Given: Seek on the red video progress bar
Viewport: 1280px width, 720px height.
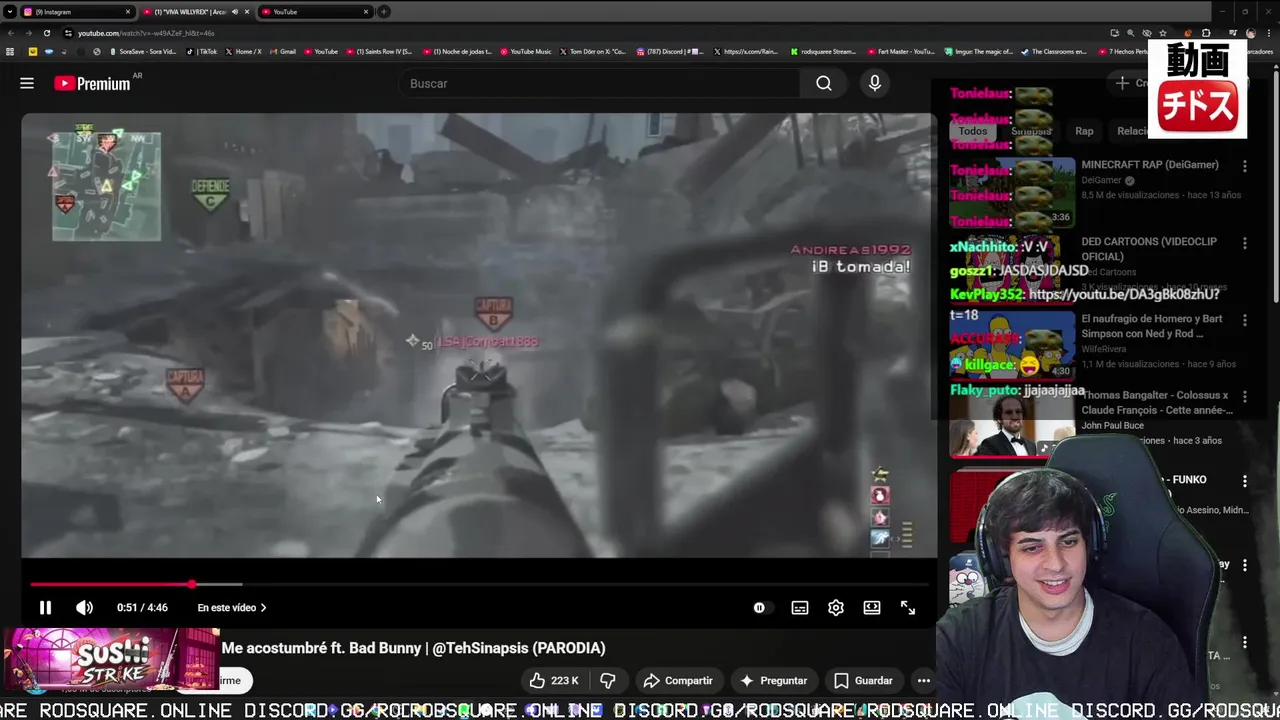Looking at the screenshot, I should coord(480,584).
